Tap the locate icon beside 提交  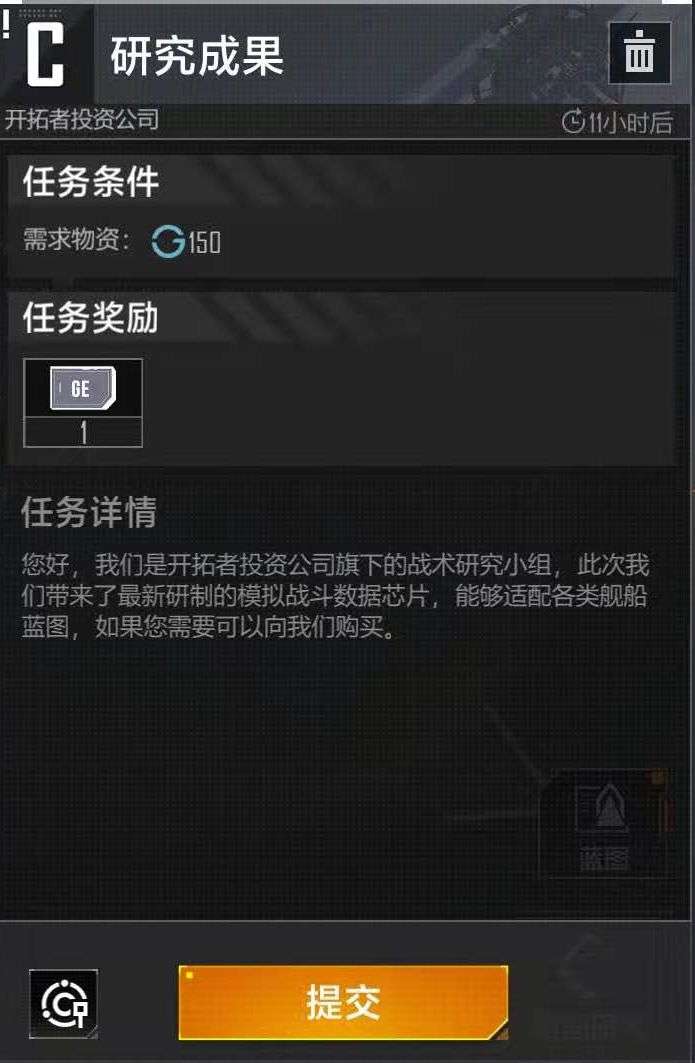point(64,1003)
